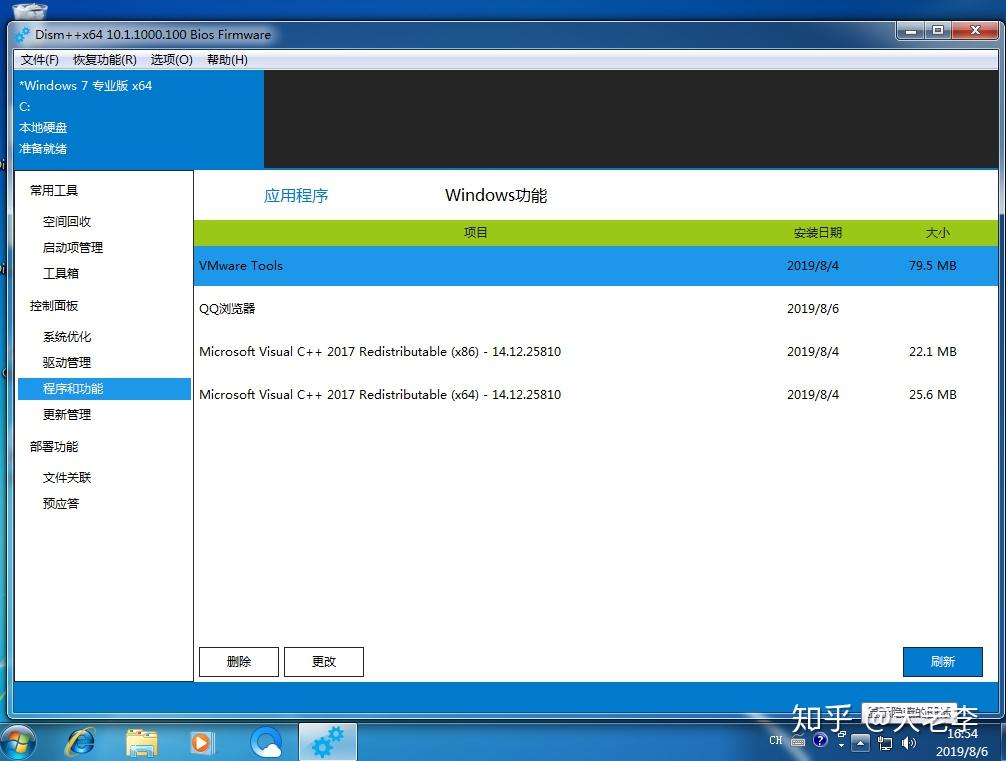Sort by the 大小 column header
Image resolution: width=1006 pixels, height=761 pixels.
pos(937,232)
